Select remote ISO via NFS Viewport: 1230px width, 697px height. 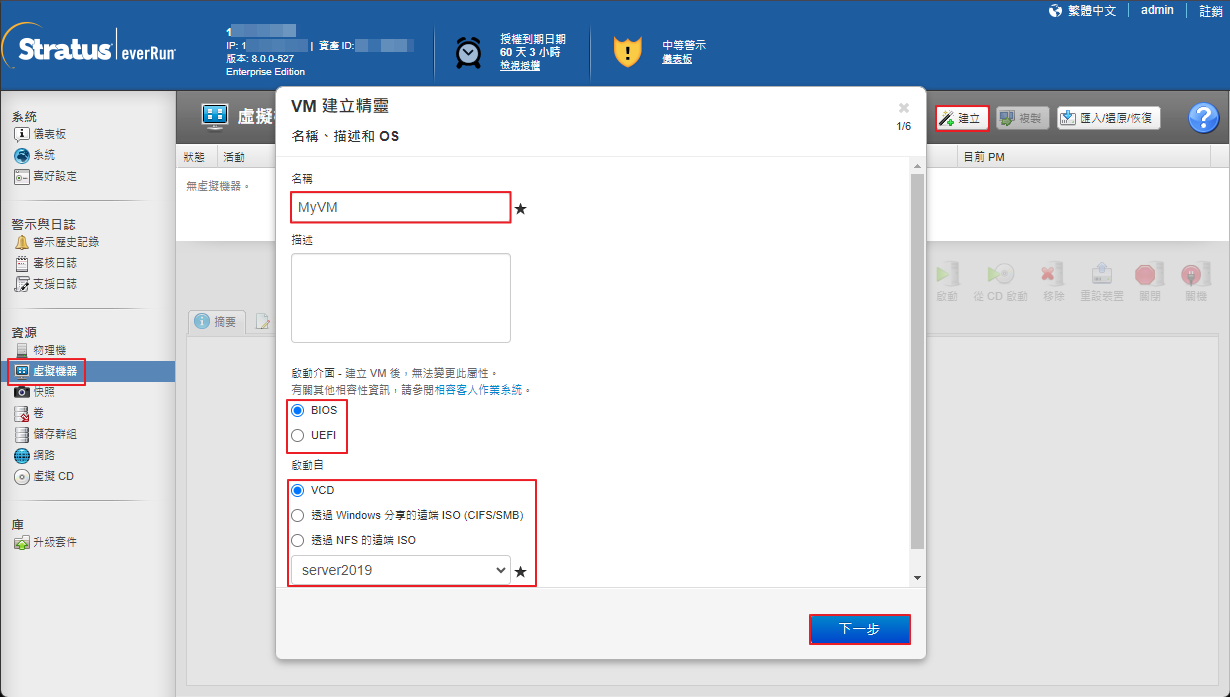click(297, 540)
